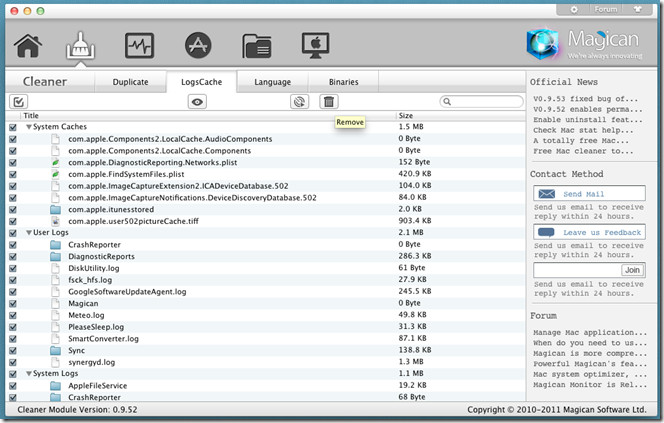Image resolution: width=664 pixels, height=423 pixels.
Task: Uncheck the GoogleSoftwareUpdateAgent.log checkbox
Action: [x=13, y=292]
